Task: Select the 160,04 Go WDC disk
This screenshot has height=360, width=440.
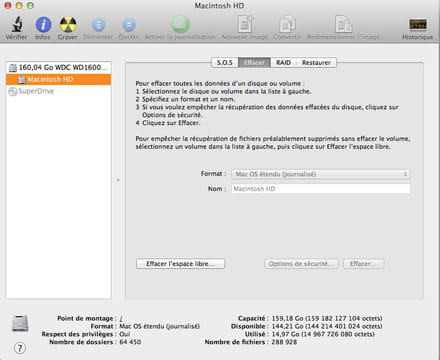Action: coord(59,68)
